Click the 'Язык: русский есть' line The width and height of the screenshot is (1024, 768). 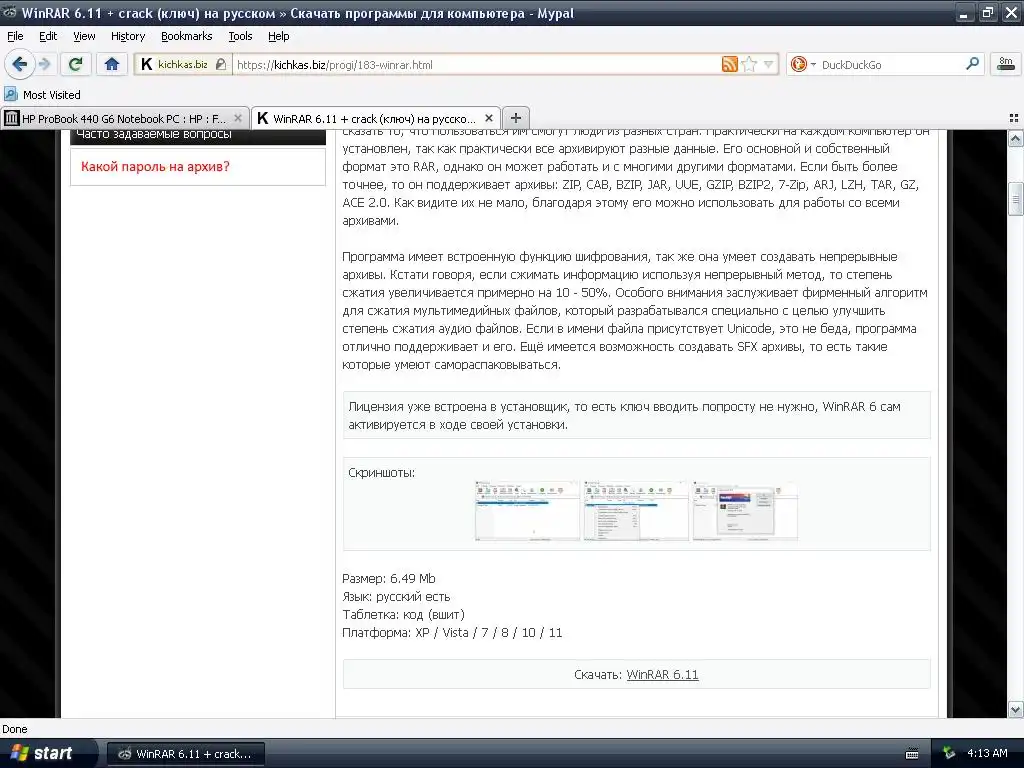396,596
